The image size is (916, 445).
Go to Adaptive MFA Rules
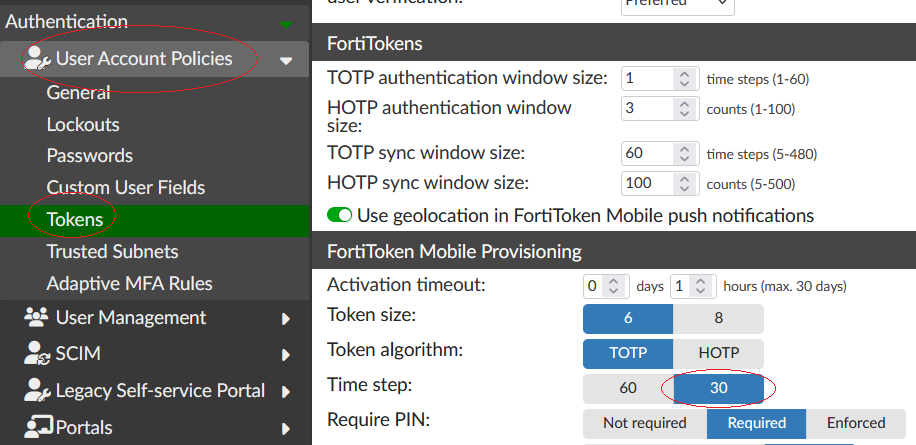[130, 284]
